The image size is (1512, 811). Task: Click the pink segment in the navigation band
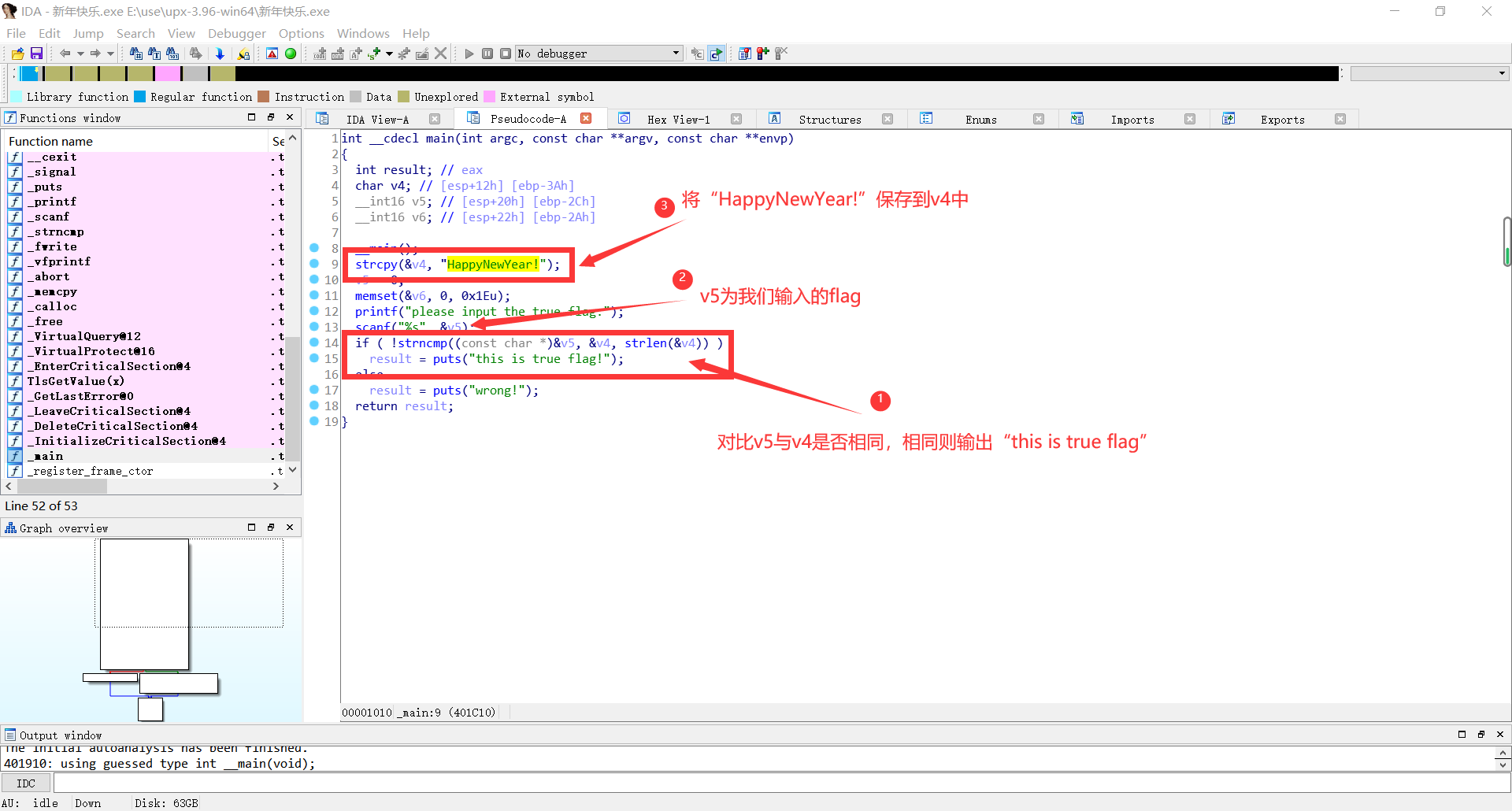pyautogui.click(x=167, y=74)
